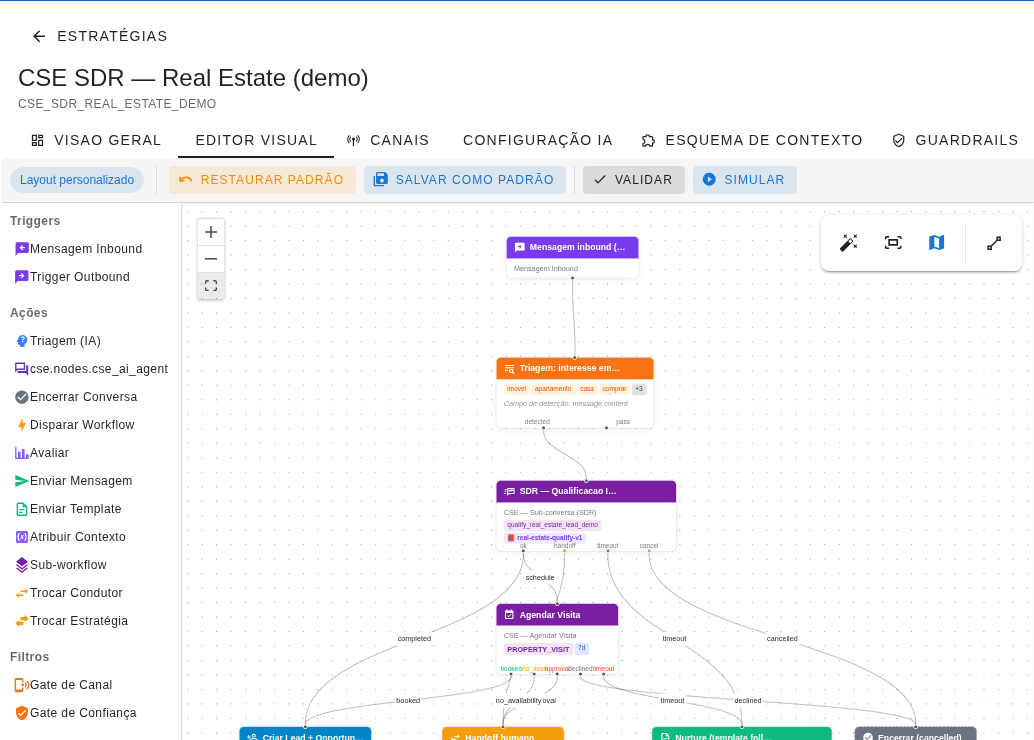Select the Editor Visual tab

tap(256, 140)
